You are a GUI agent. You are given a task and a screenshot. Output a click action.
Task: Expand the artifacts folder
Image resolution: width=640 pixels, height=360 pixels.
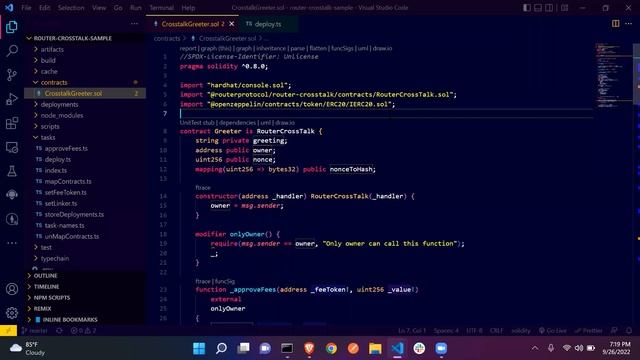(x=51, y=49)
